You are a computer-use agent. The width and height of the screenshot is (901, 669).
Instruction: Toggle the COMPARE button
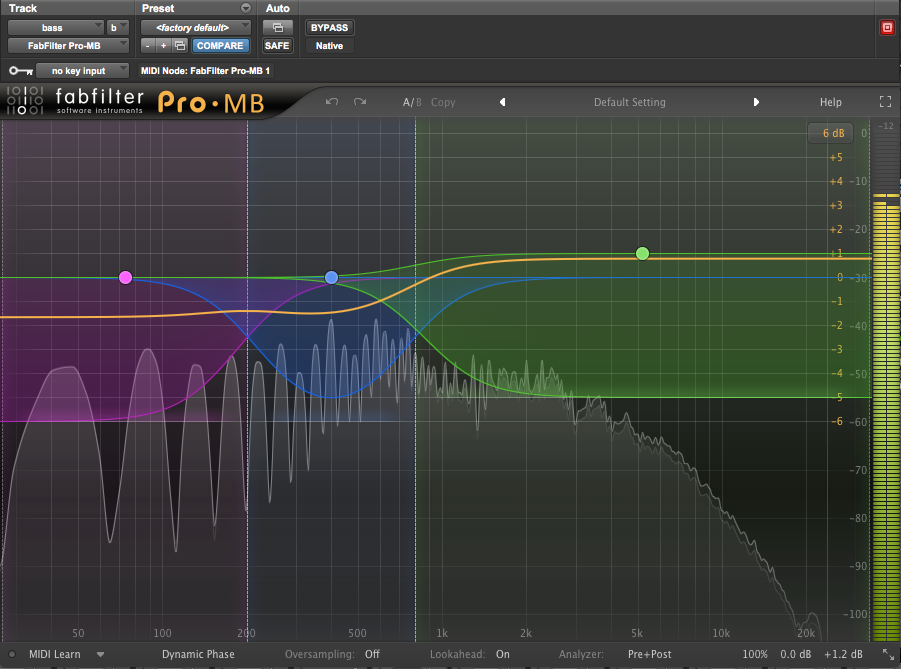click(x=220, y=45)
